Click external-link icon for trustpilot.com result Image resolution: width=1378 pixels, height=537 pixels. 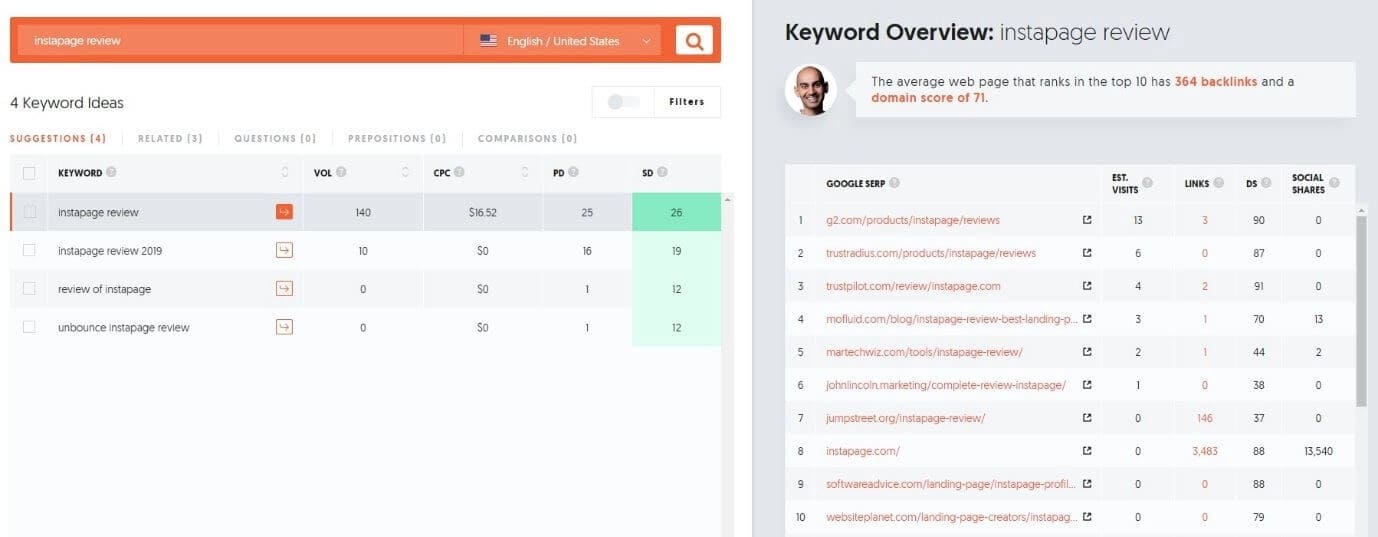coord(1087,286)
